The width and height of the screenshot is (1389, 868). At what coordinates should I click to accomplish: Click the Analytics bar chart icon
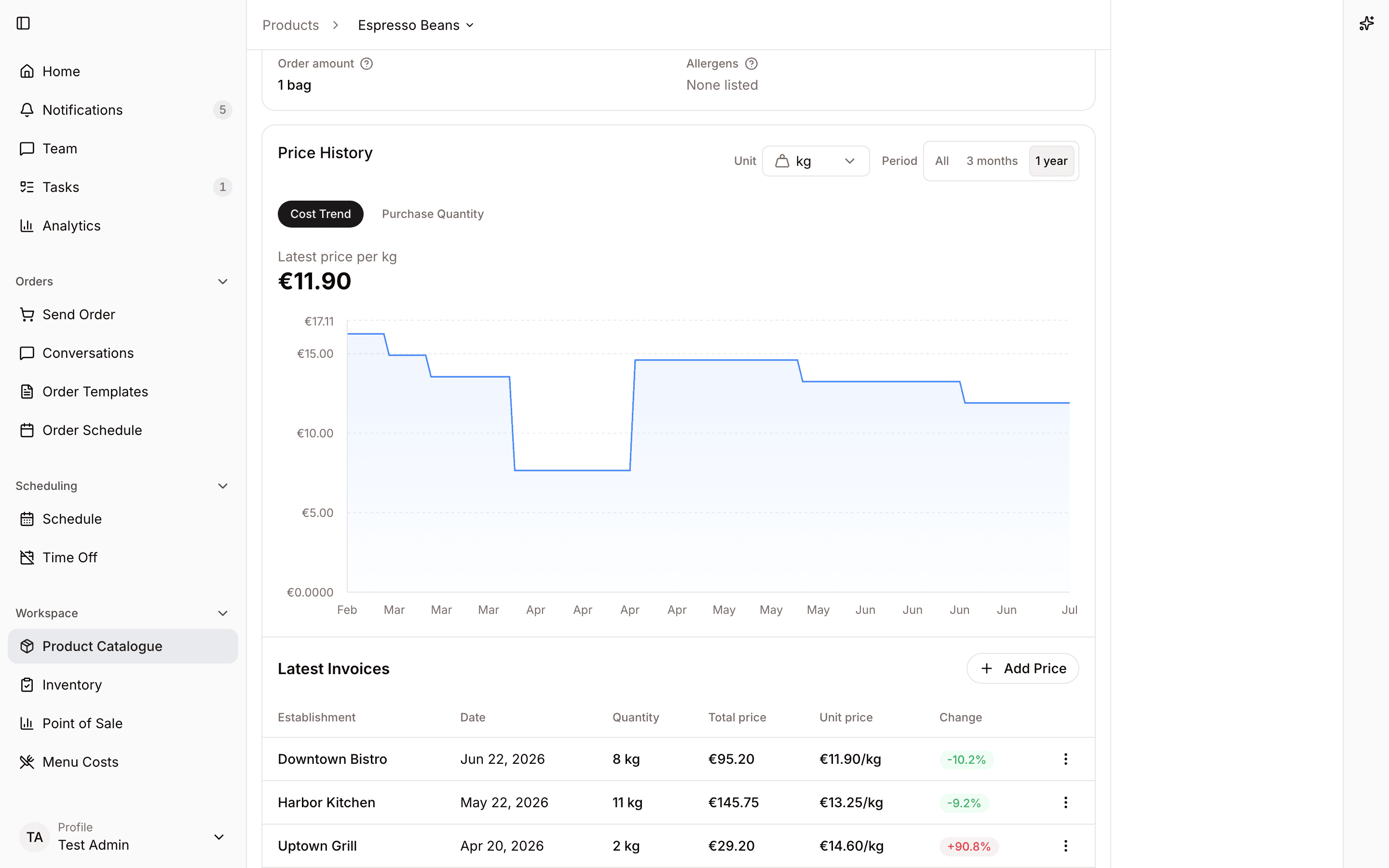[x=27, y=226]
